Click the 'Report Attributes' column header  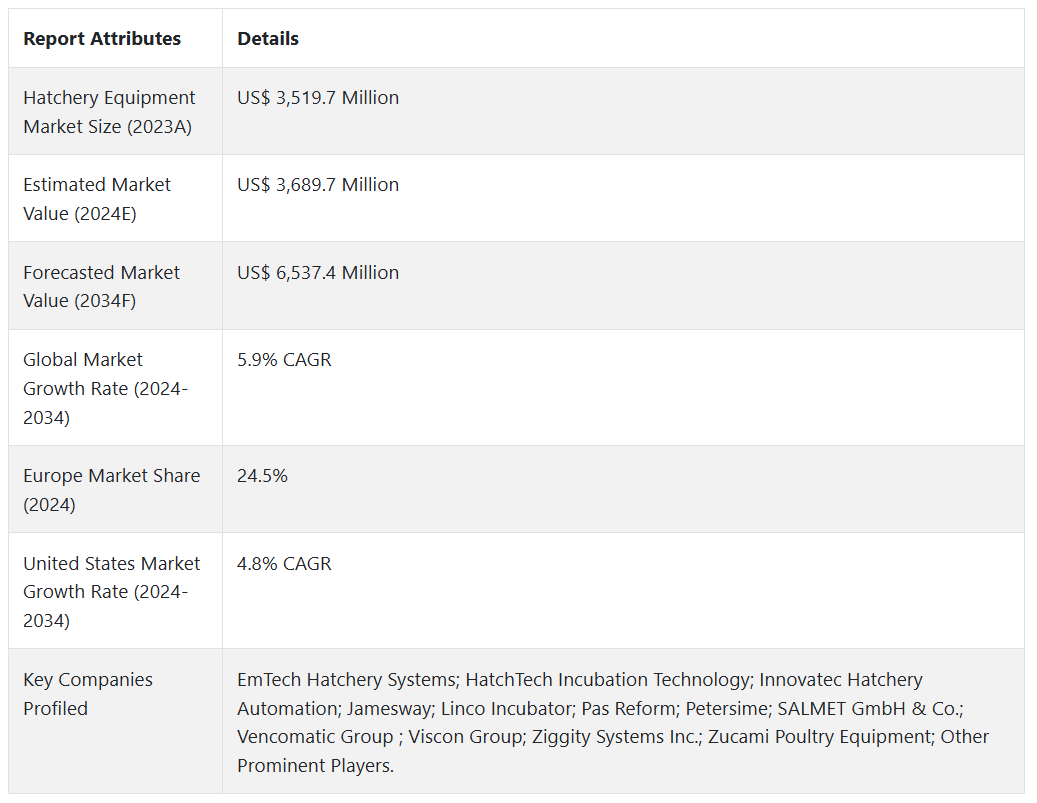point(102,39)
